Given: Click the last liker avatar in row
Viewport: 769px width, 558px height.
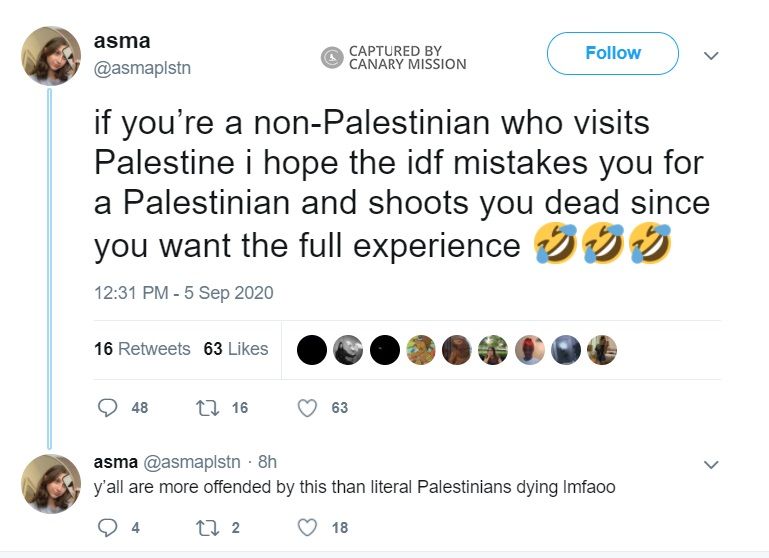Looking at the screenshot, I should pyautogui.click(x=602, y=349).
